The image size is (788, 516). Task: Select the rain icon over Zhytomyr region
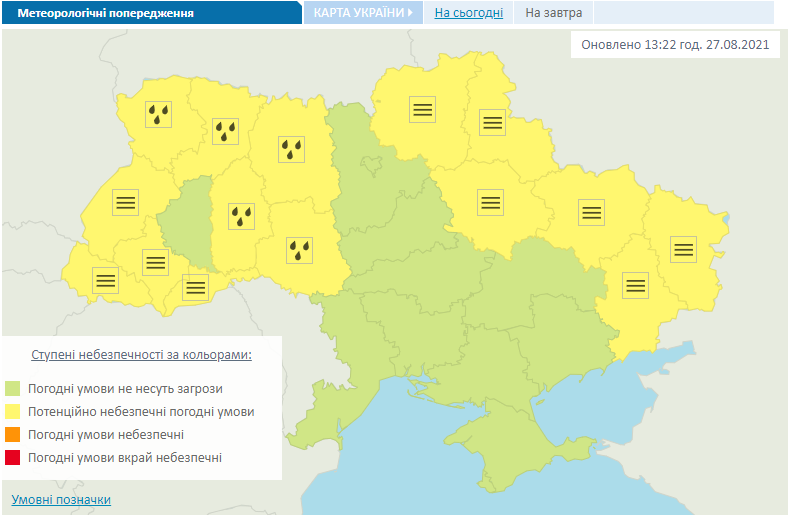(291, 149)
